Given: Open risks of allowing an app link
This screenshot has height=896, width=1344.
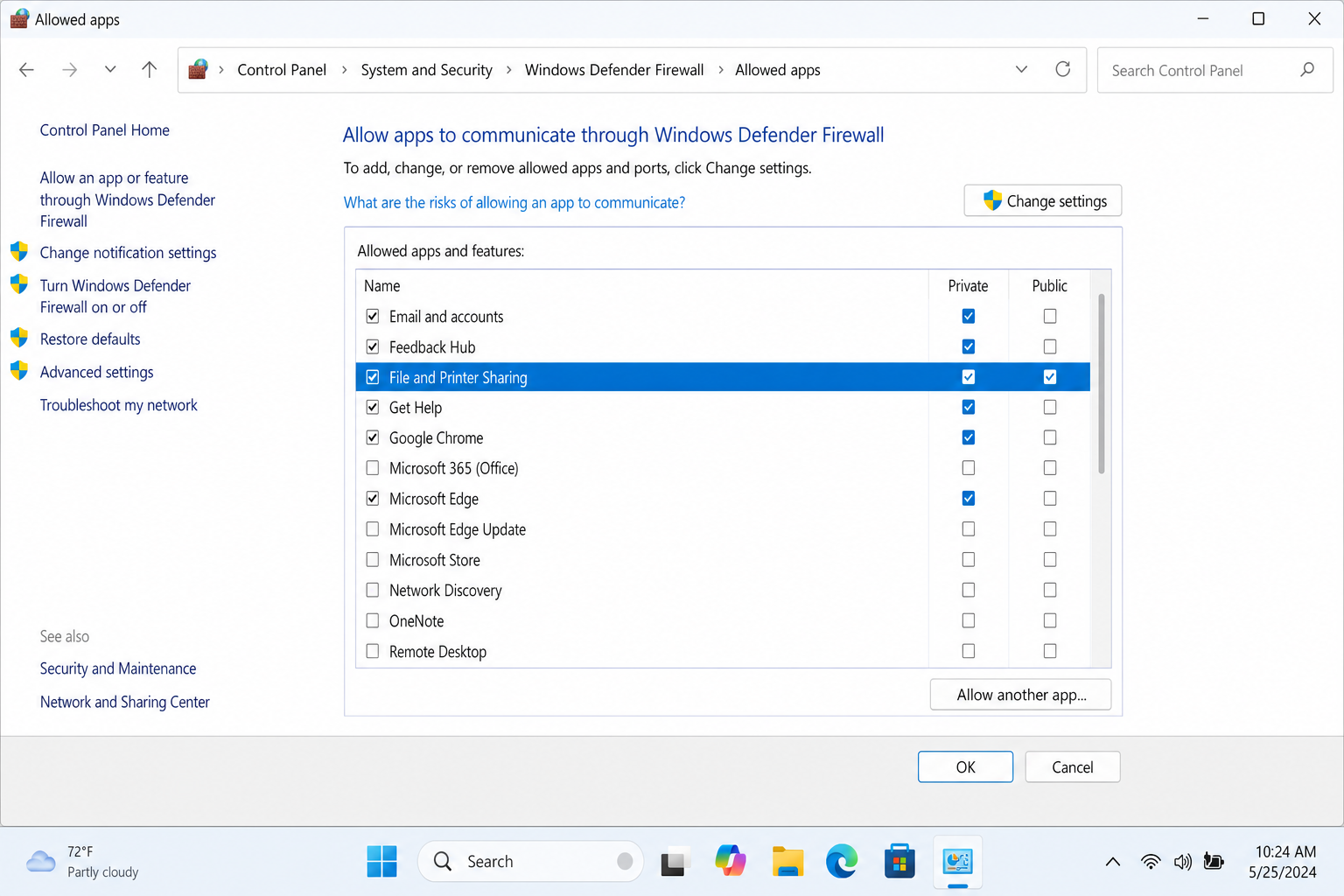Looking at the screenshot, I should point(514,203).
